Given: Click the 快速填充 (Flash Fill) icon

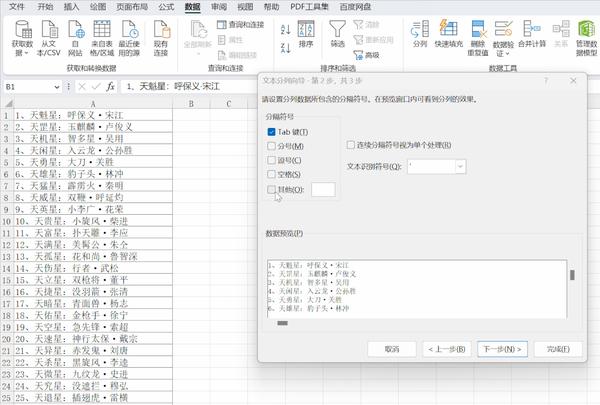Looking at the screenshot, I should 448,29.
